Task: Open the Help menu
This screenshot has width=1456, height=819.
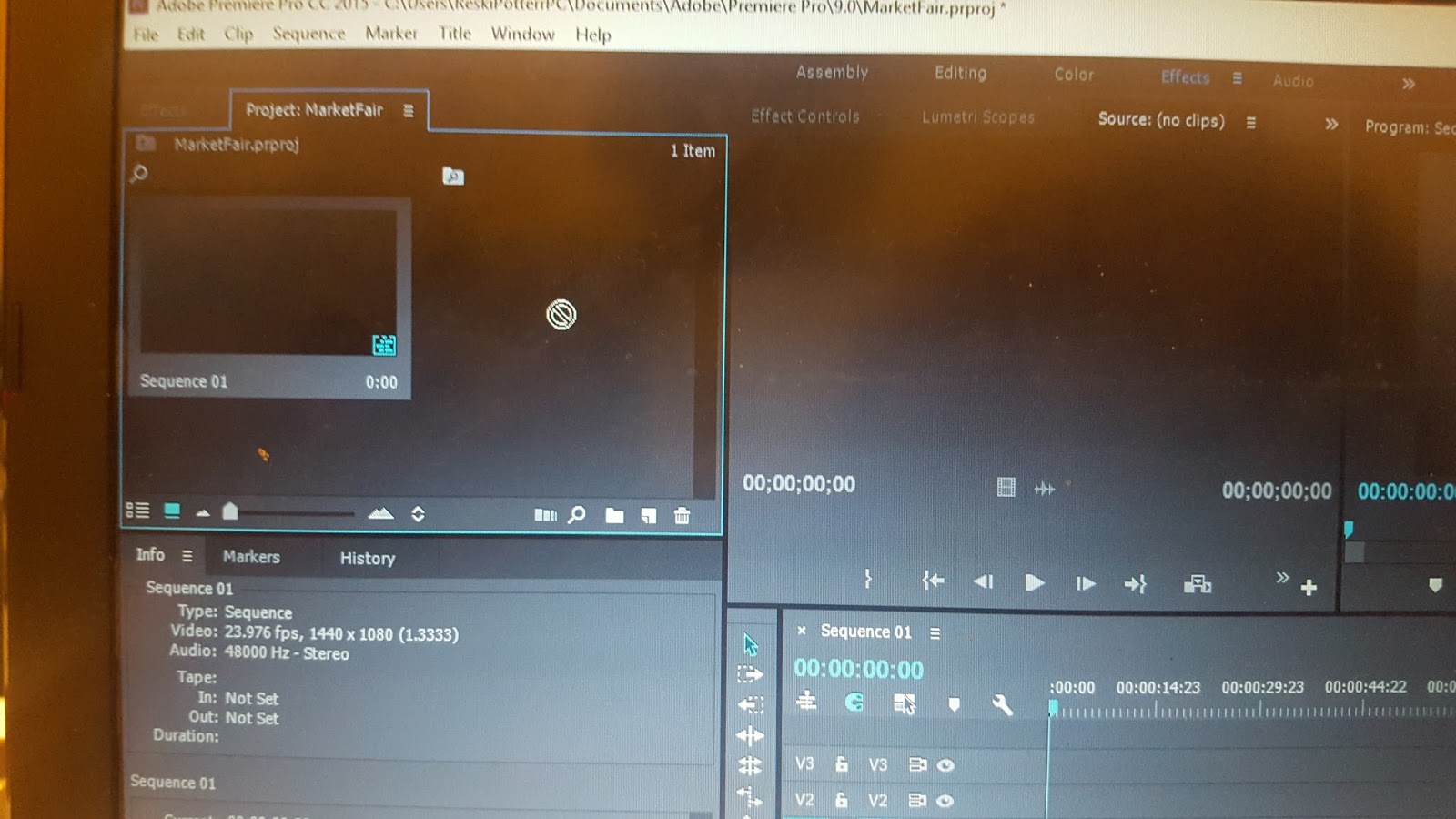Action: click(593, 35)
